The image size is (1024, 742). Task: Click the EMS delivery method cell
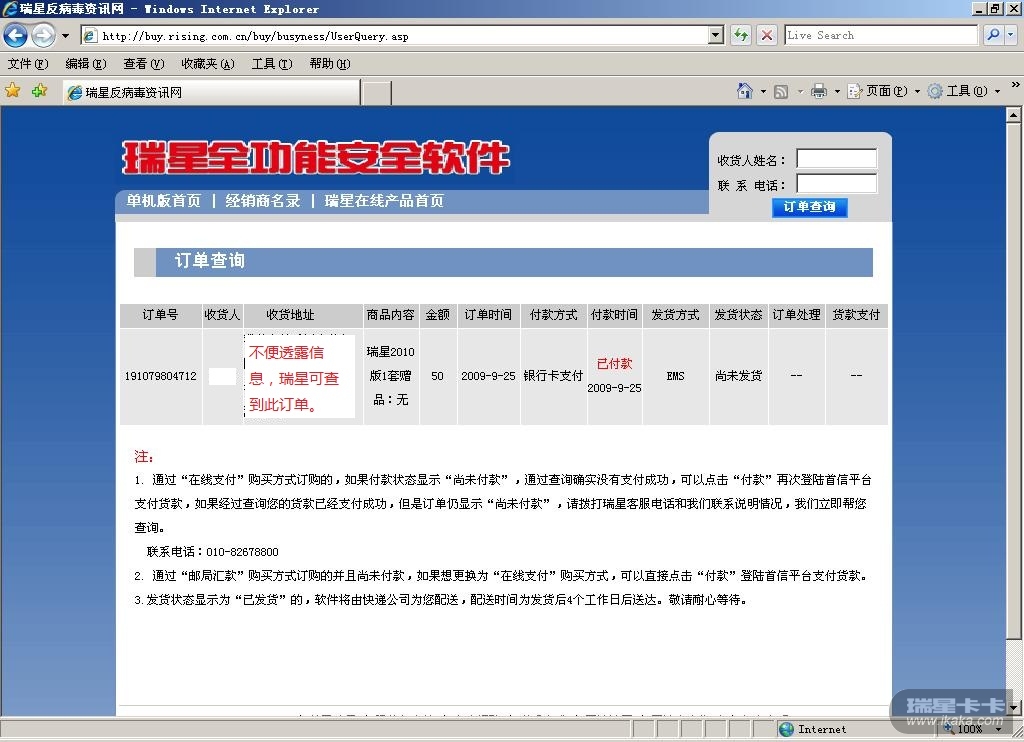click(x=675, y=376)
